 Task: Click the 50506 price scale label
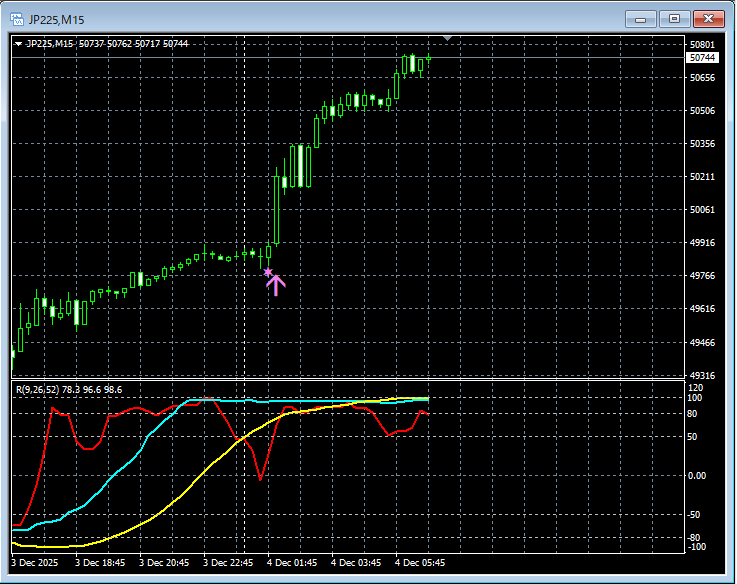pos(702,110)
